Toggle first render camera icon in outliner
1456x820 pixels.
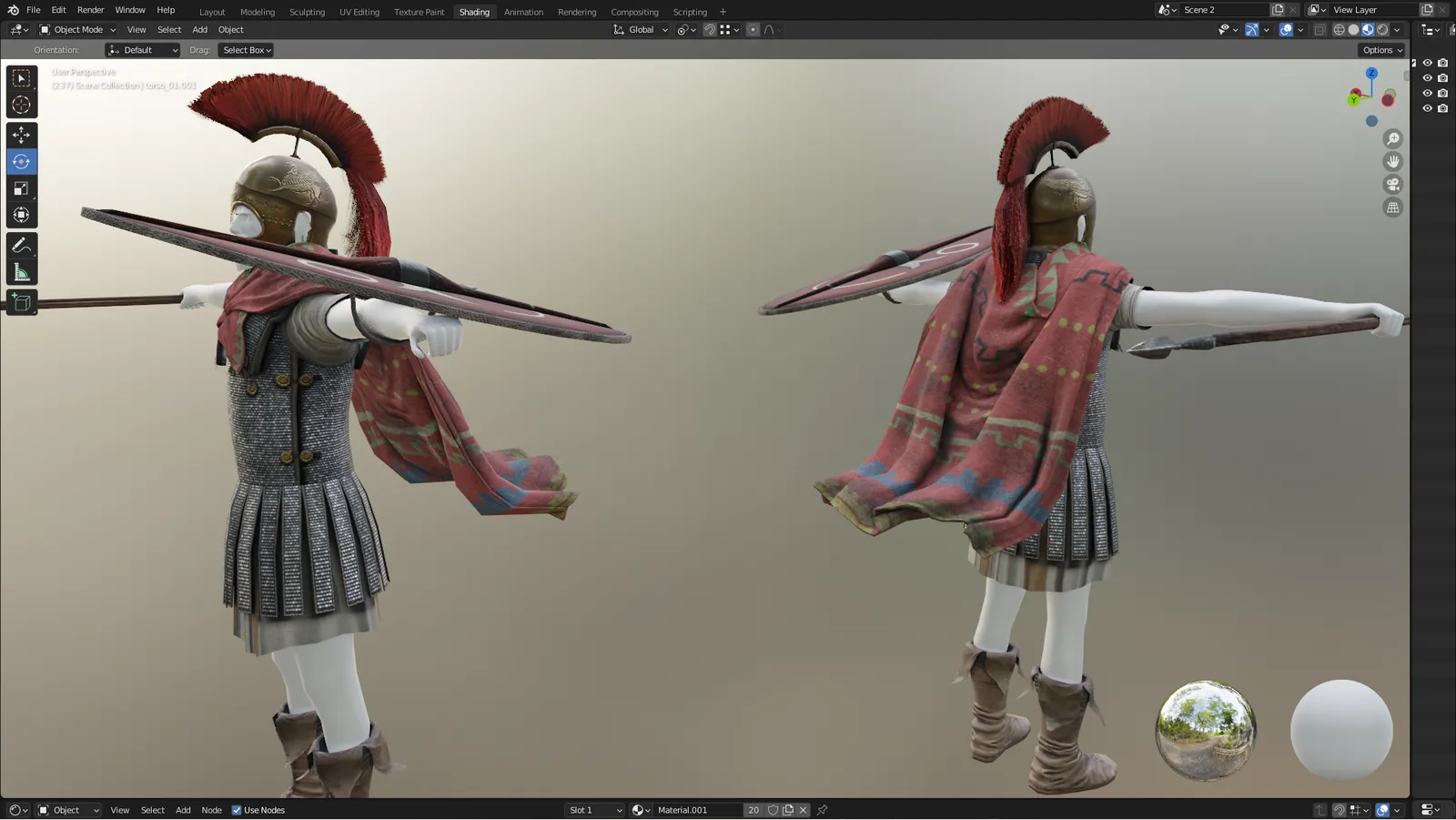coord(1442,63)
